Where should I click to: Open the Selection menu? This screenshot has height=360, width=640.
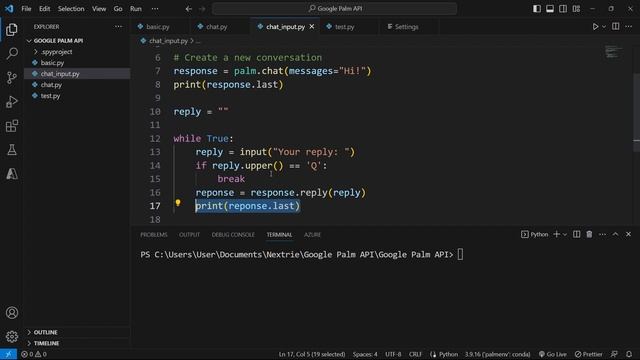point(71,9)
